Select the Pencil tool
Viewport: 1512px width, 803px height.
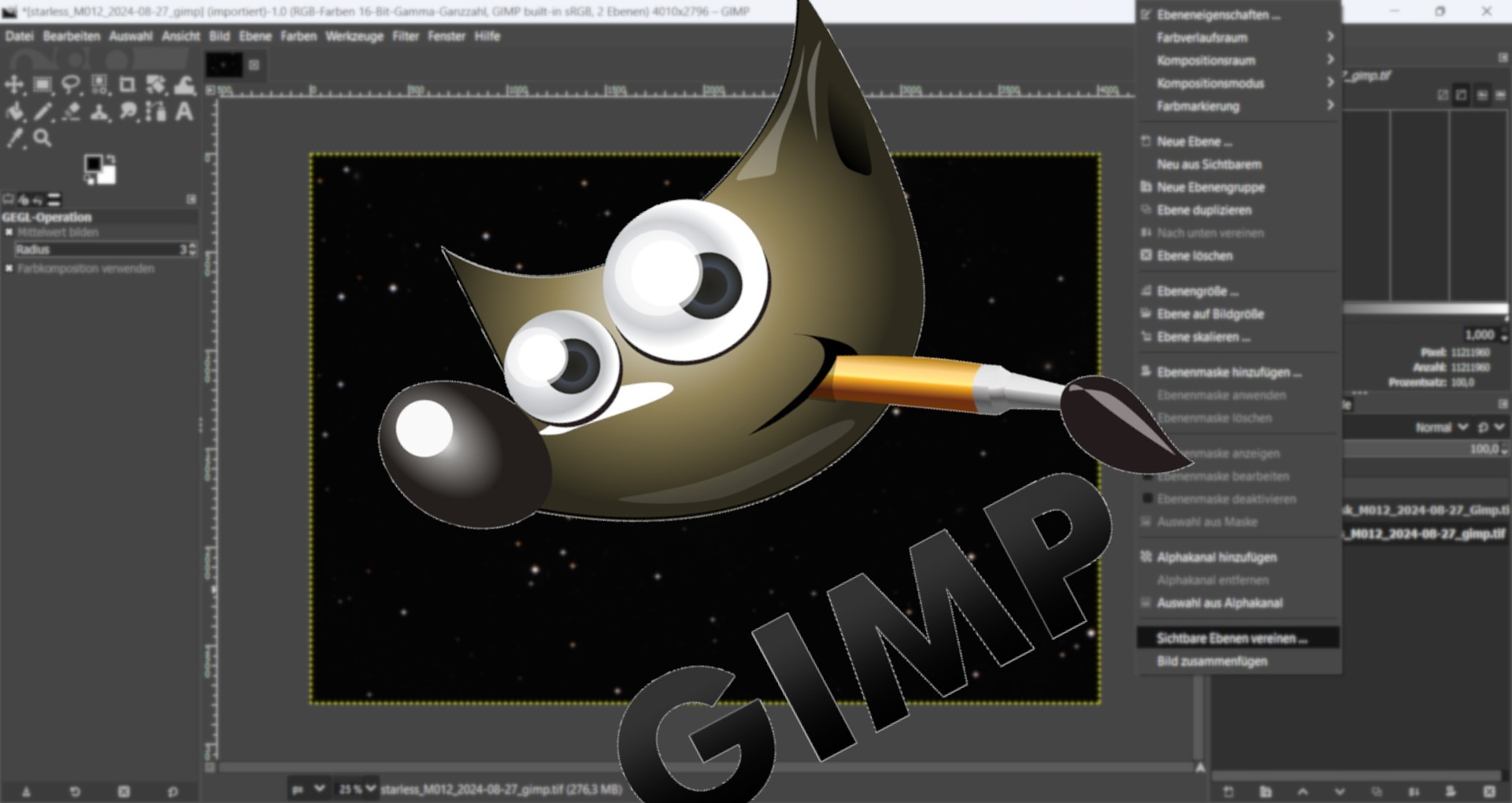tap(43, 112)
